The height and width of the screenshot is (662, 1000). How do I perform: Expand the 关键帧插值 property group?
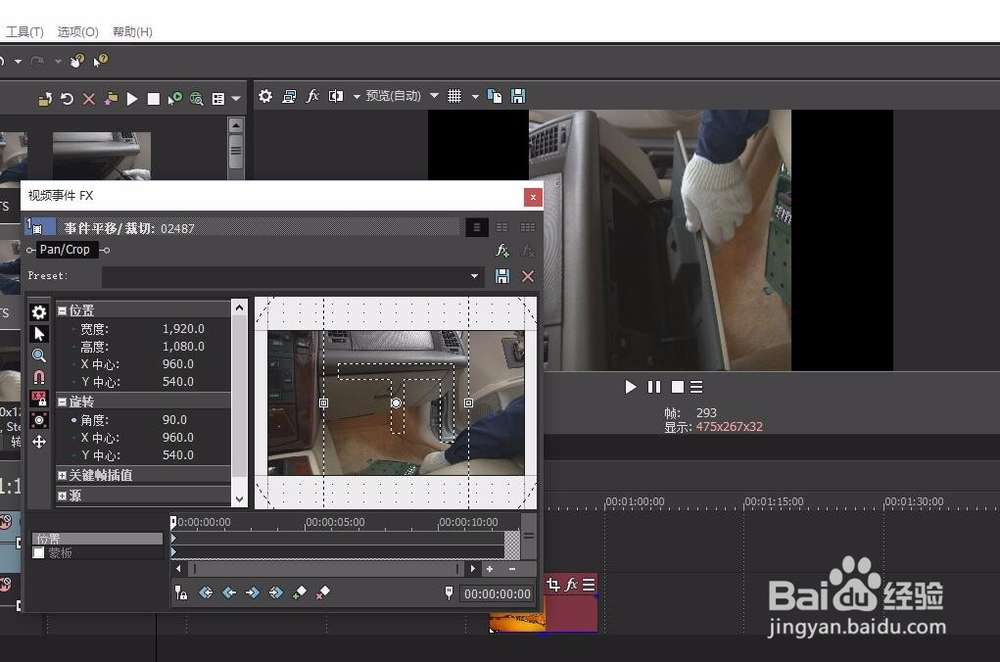pos(62,475)
